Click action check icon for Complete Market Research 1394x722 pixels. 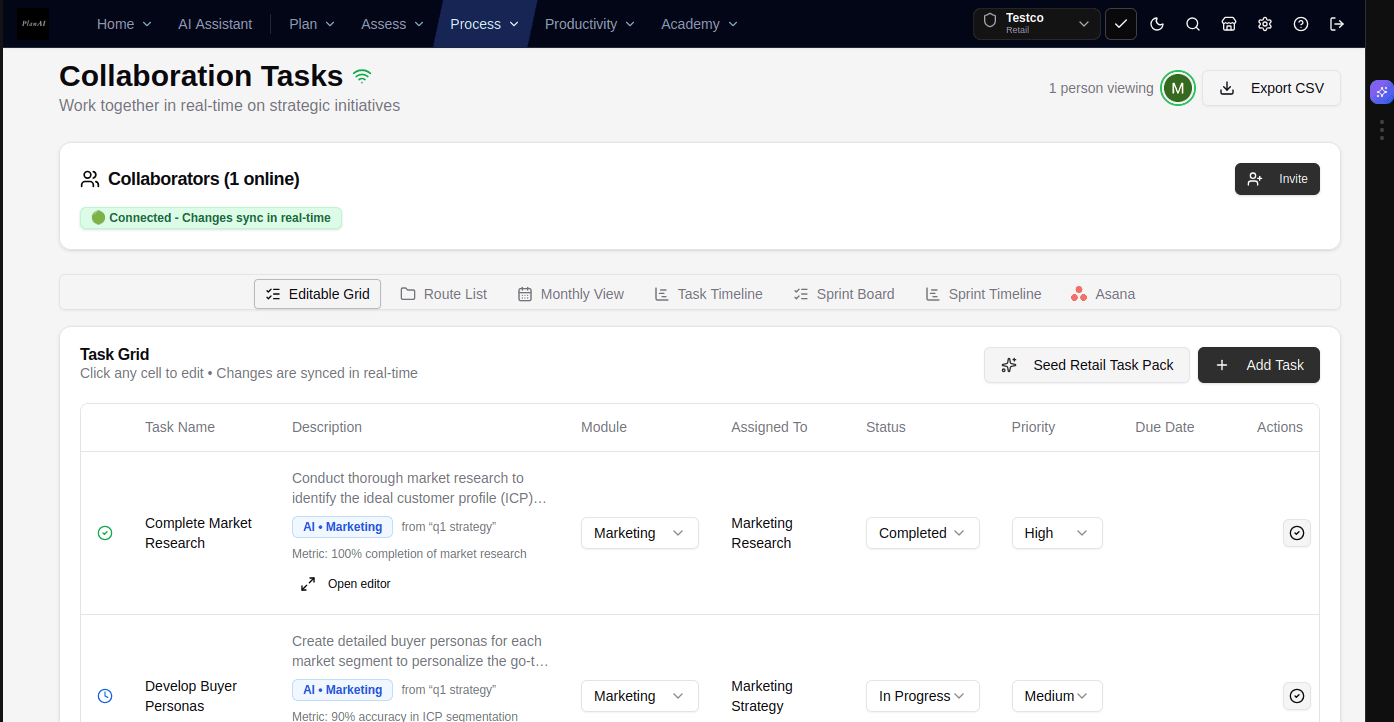click(x=1297, y=533)
